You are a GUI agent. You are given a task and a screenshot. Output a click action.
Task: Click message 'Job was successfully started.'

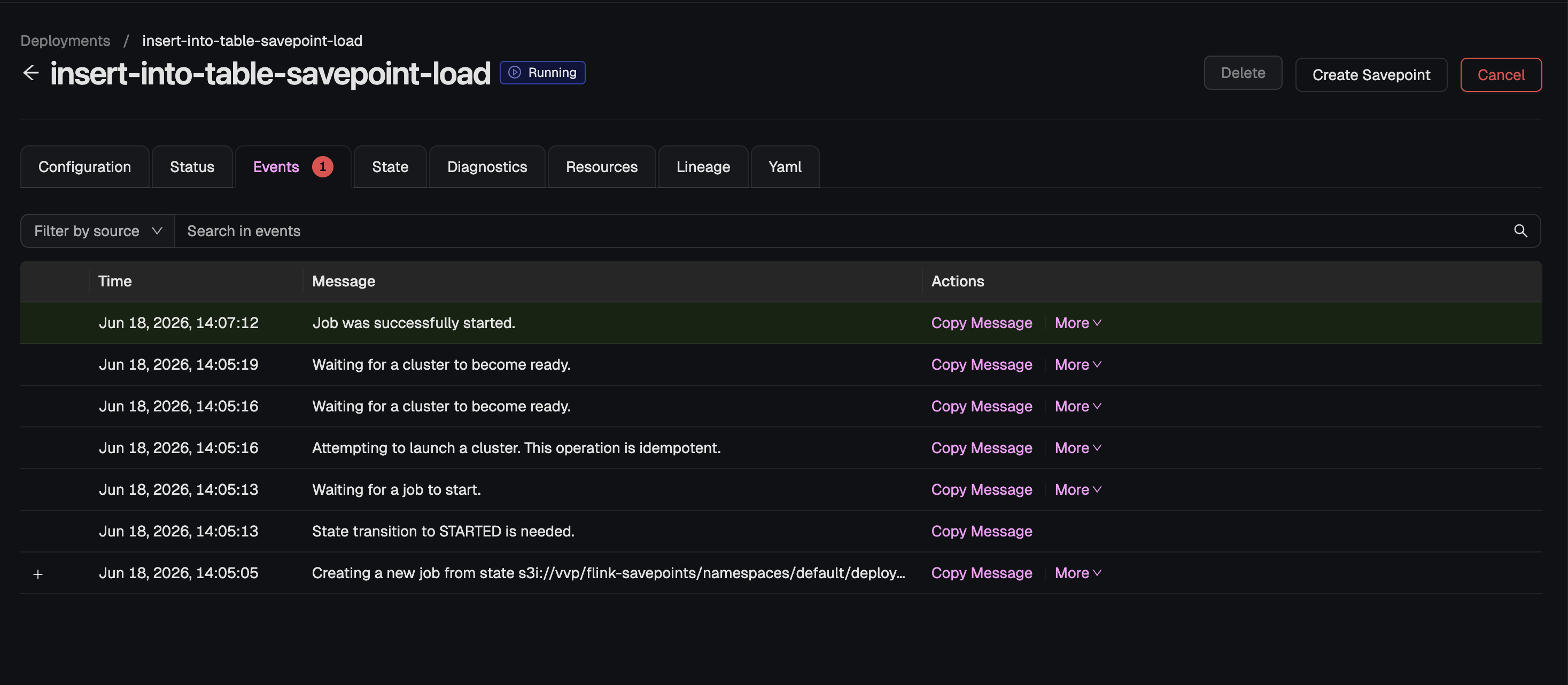413,323
